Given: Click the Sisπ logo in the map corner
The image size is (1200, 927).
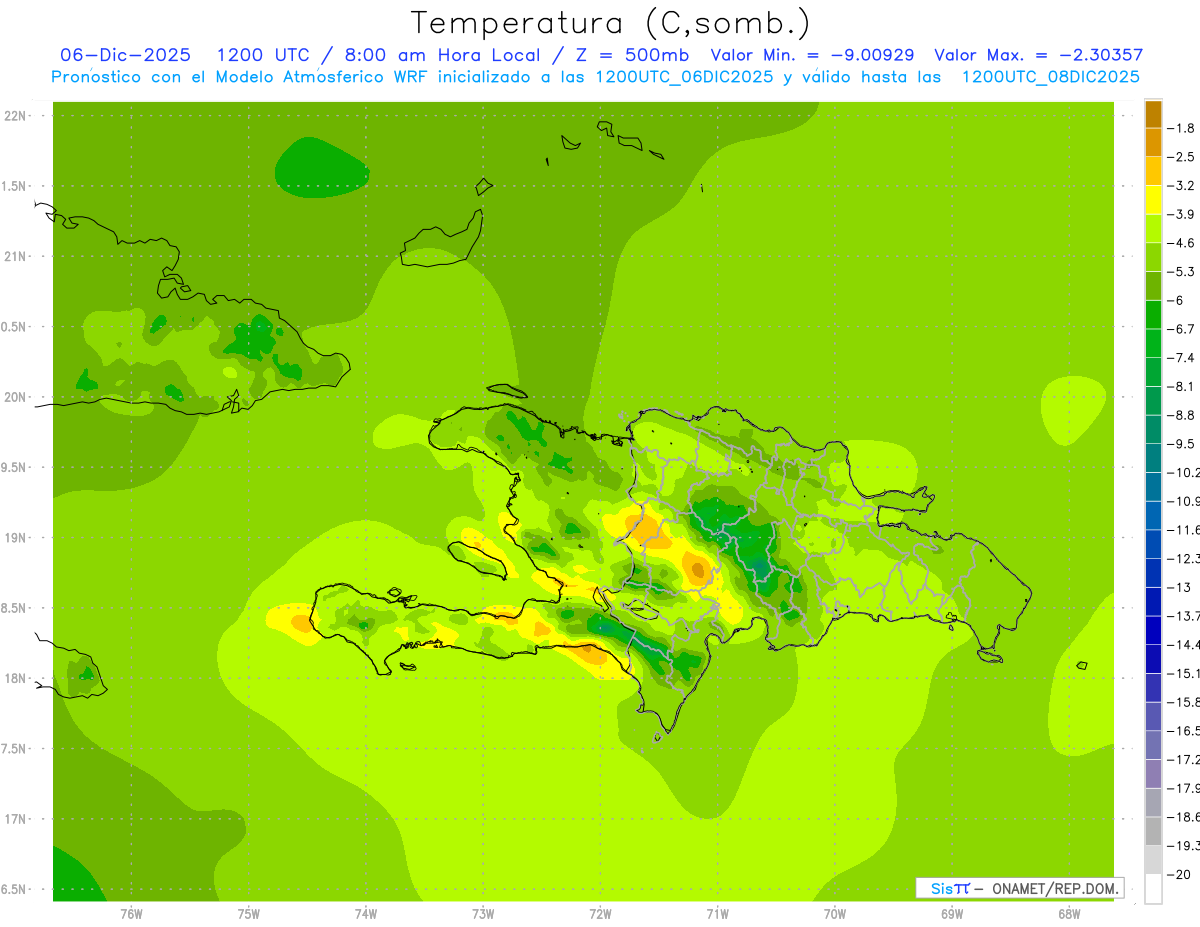Looking at the screenshot, I should pyautogui.click(x=950, y=888).
